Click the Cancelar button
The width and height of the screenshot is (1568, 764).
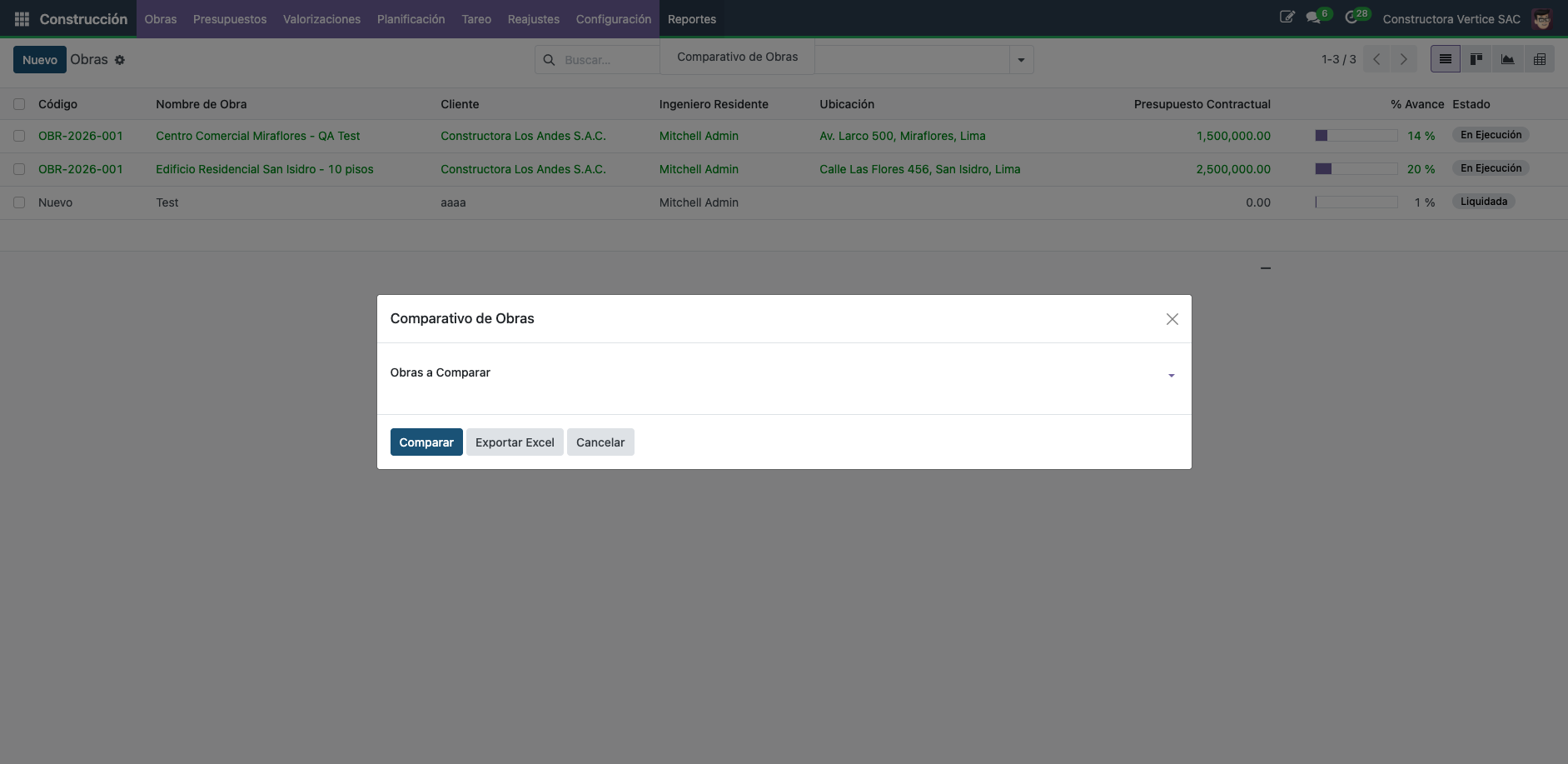pyautogui.click(x=600, y=442)
